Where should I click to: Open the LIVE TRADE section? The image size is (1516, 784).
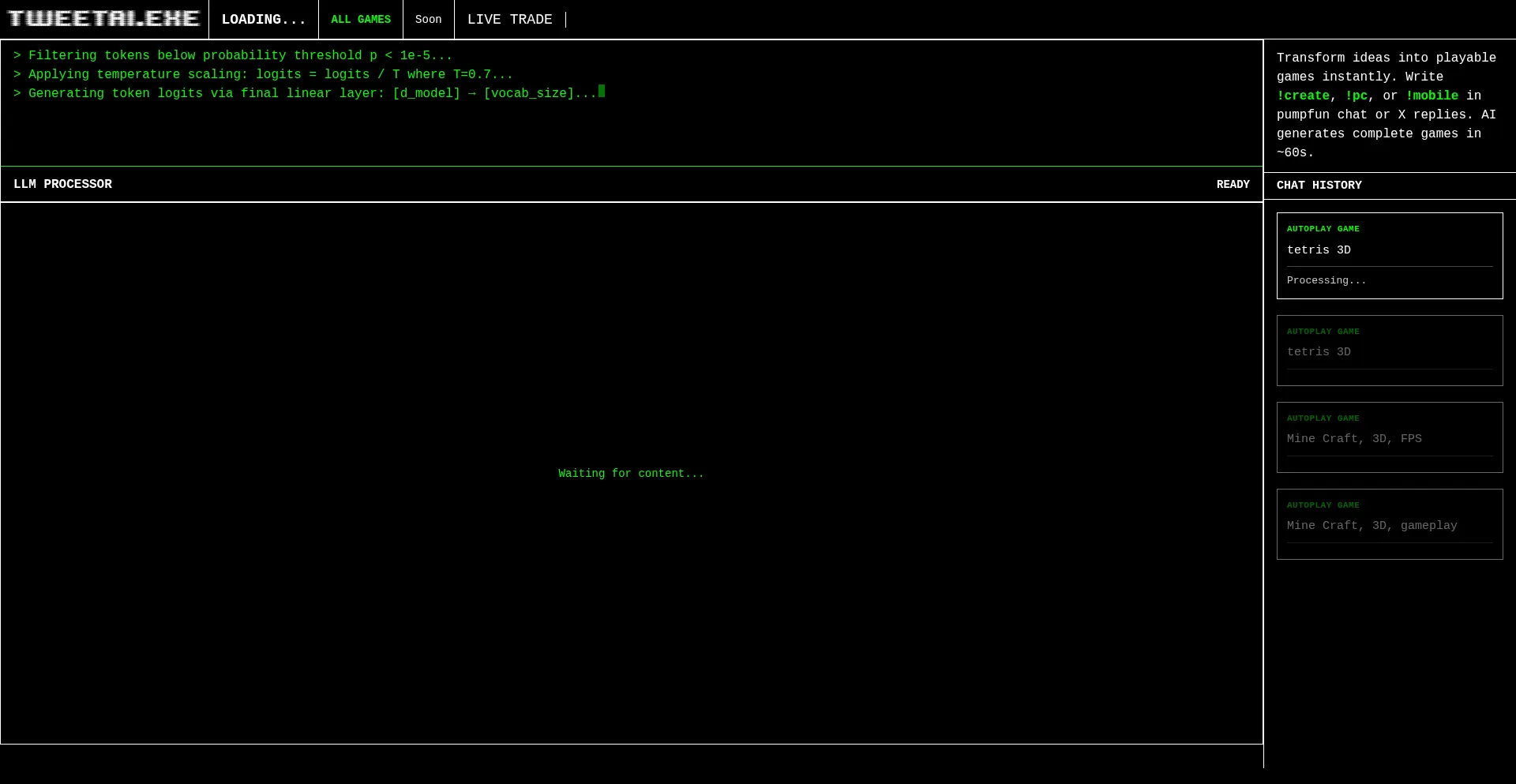coord(509,20)
